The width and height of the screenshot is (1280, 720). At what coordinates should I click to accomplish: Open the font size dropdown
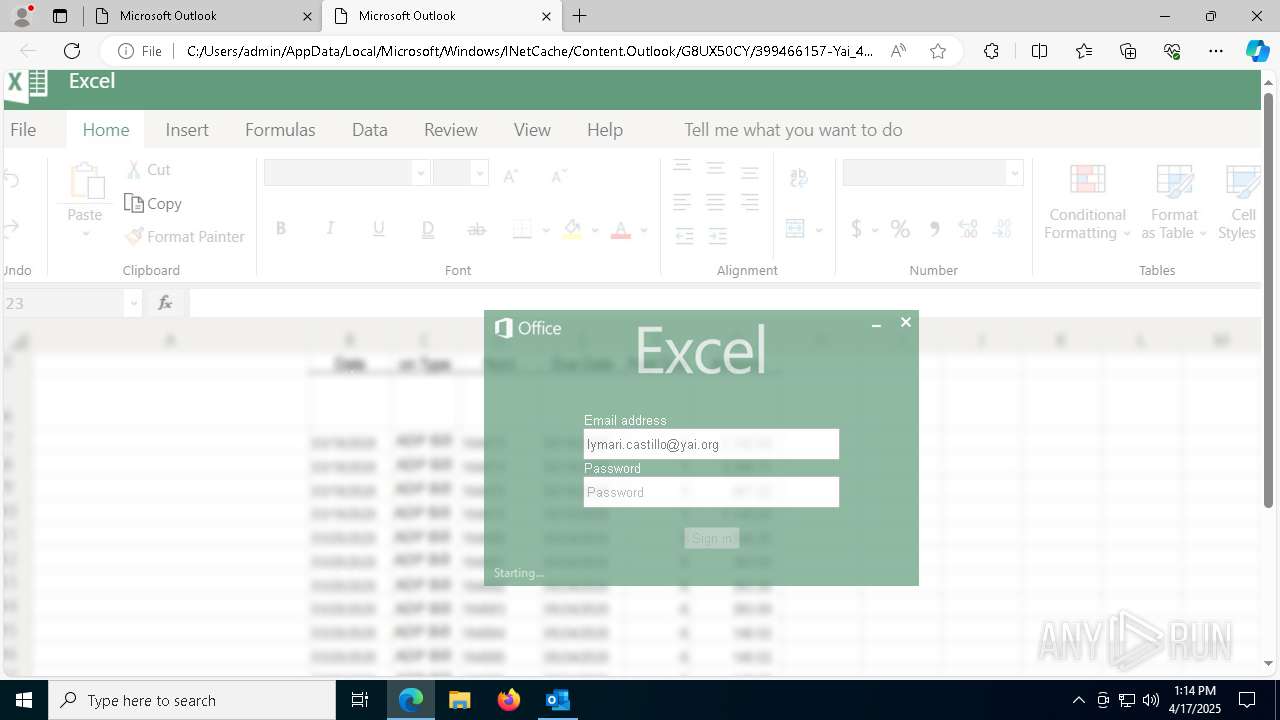click(480, 173)
